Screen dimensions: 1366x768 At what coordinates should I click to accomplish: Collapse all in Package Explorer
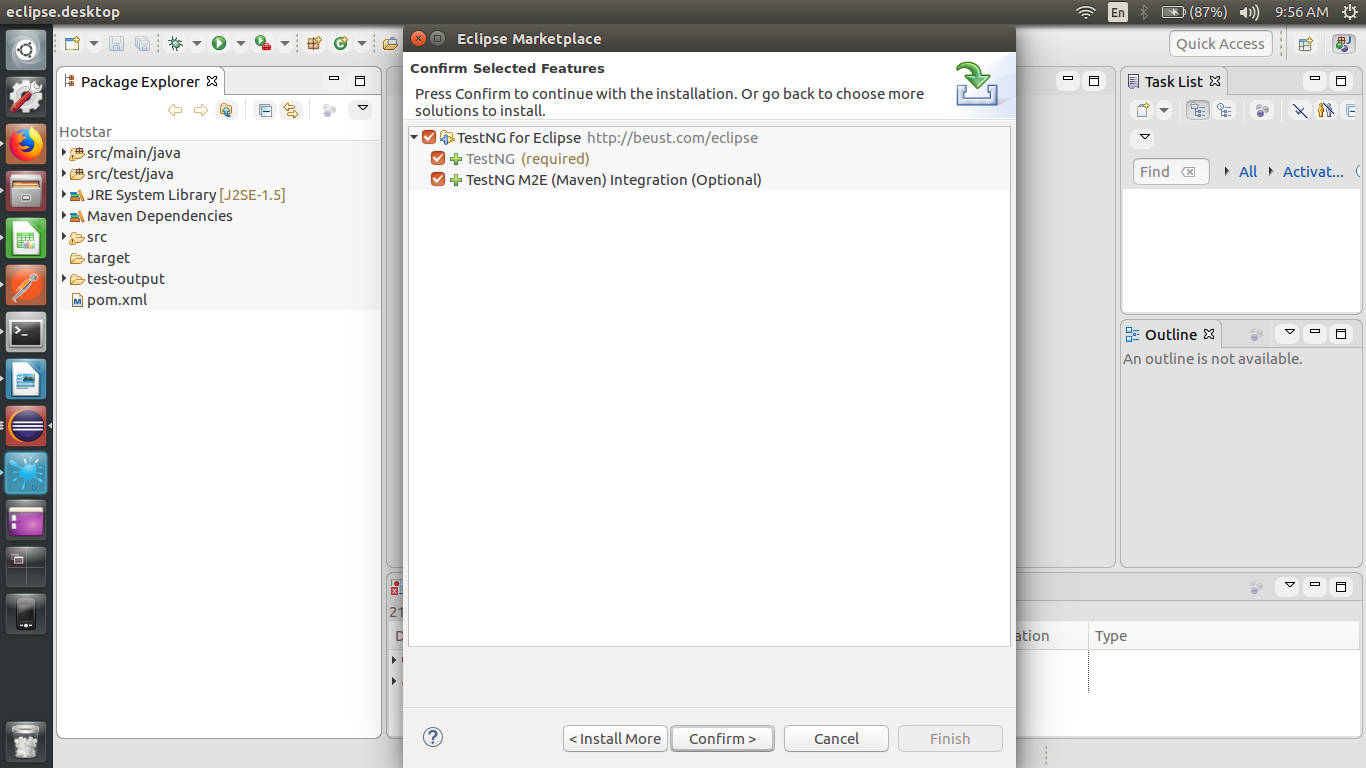263,110
